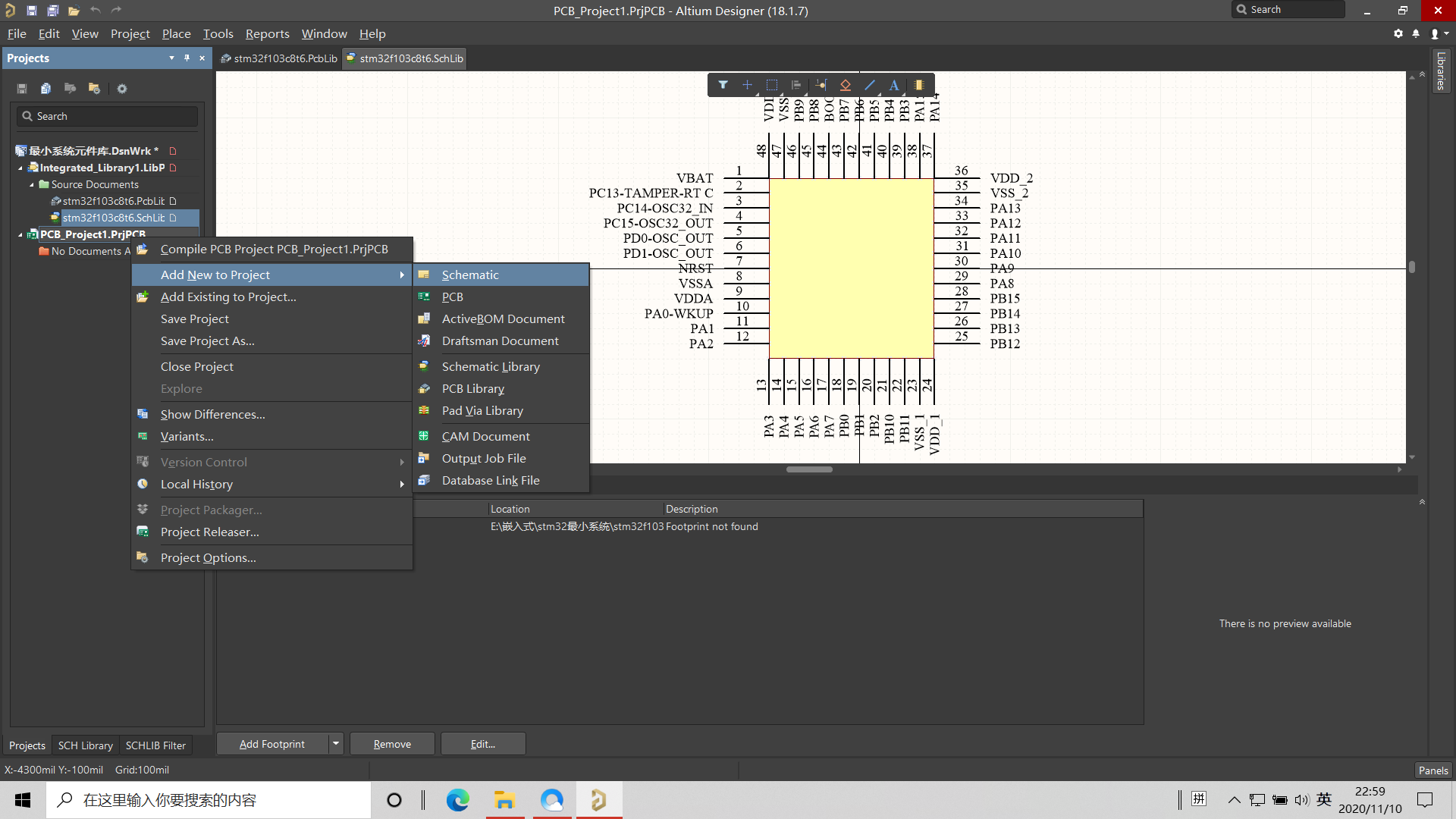Click the Projects panel compile documents icon
Image resolution: width=1456 pixels, height=819 pixels.
46,89
